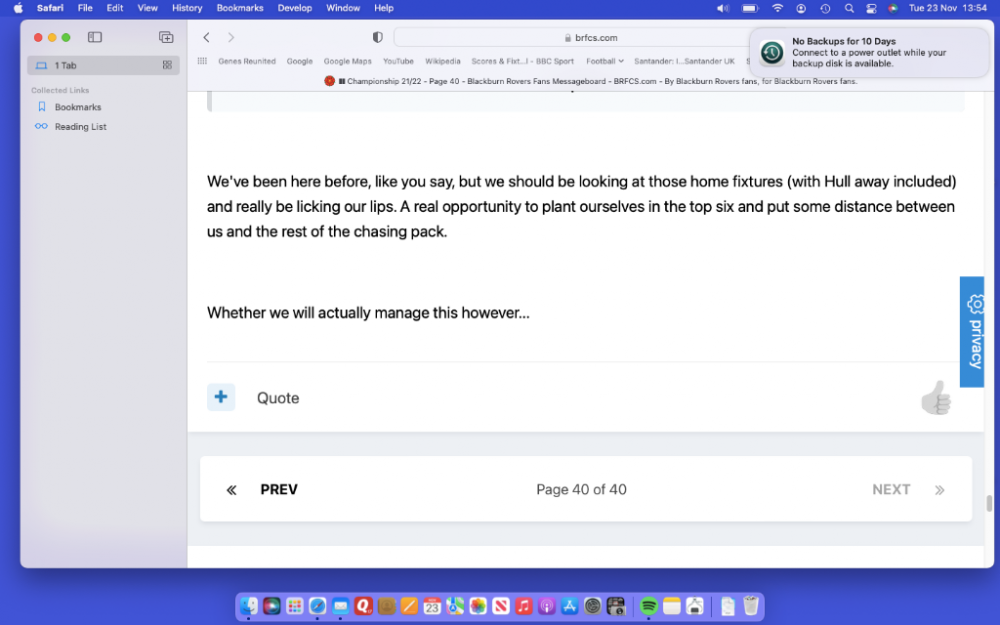
Task: Click the Quote link
Action: coord(278,398)
